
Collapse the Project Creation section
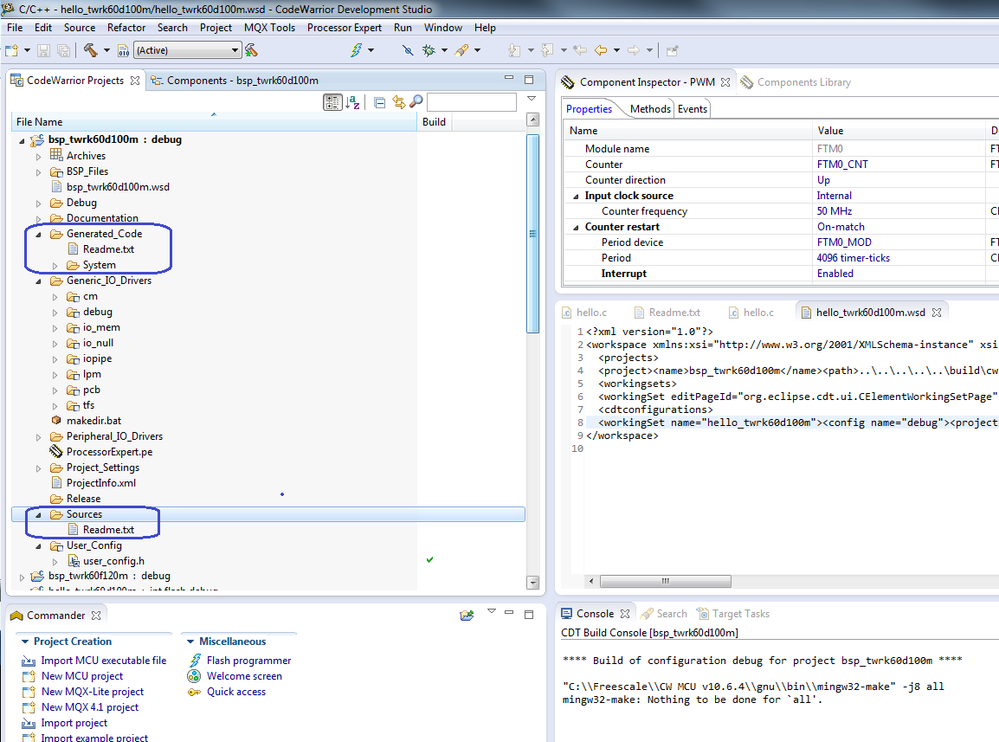click(x=25, y=642)
